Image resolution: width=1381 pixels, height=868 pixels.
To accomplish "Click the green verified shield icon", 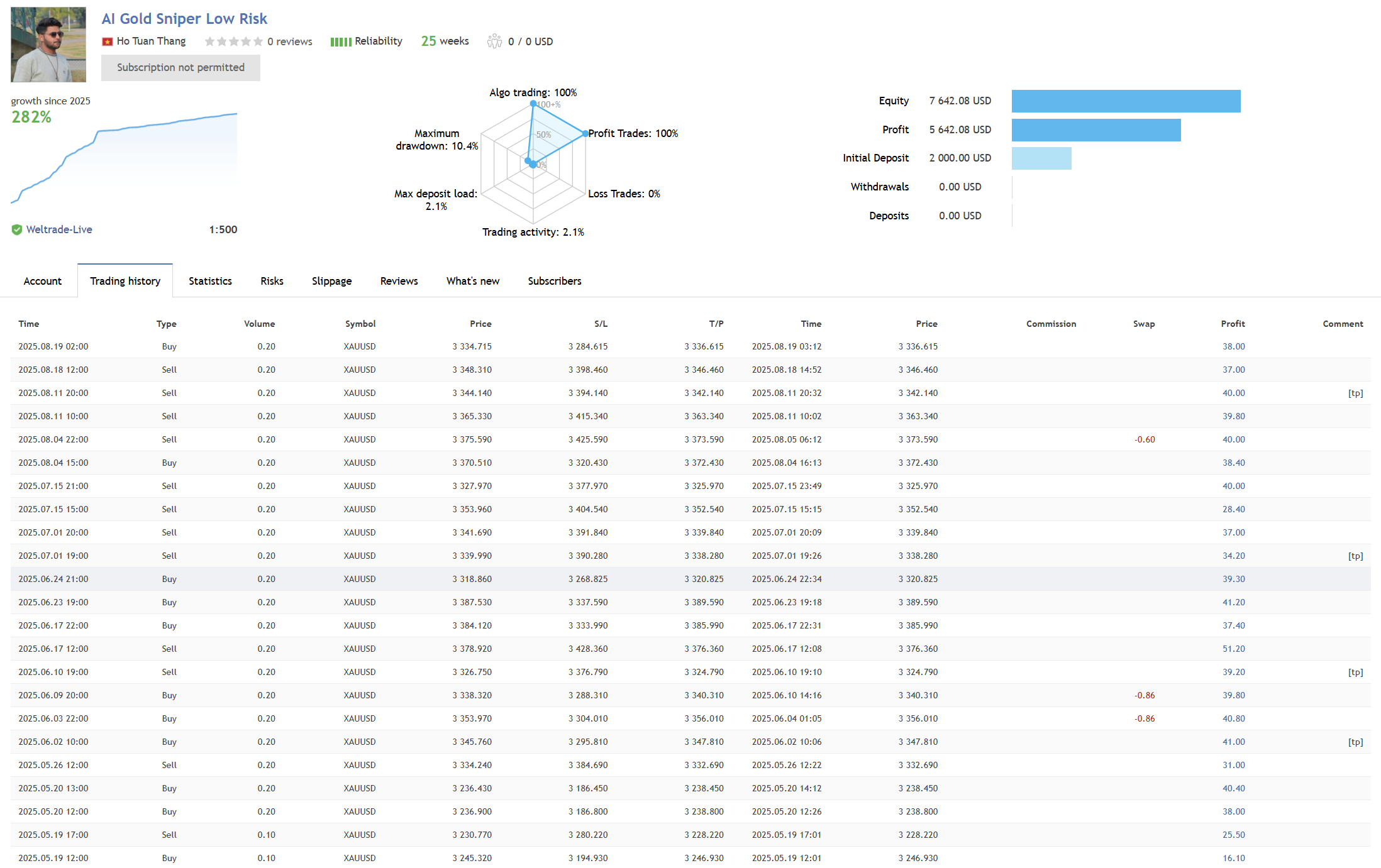I will click(x=17, y=229).
